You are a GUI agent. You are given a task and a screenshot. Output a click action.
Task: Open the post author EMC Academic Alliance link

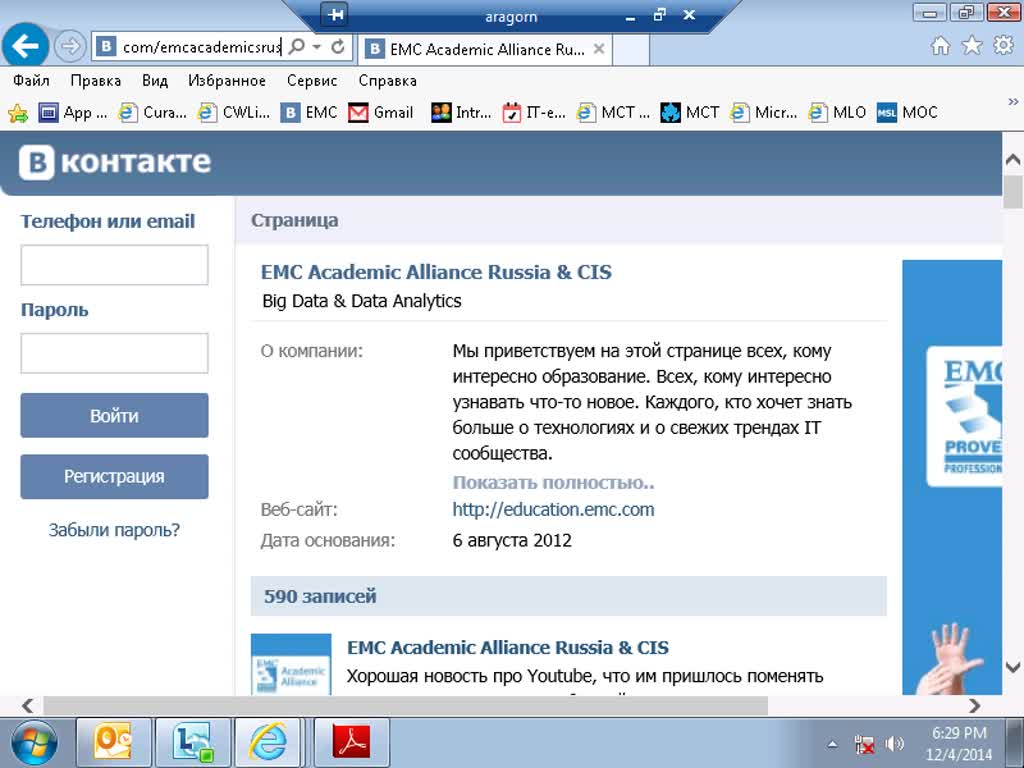[508, 647]
